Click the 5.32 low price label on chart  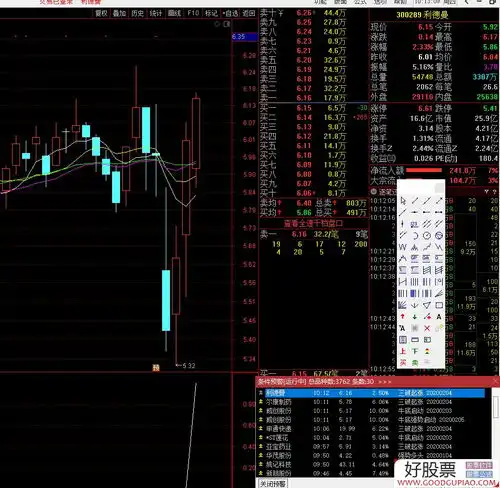point(189,366)
